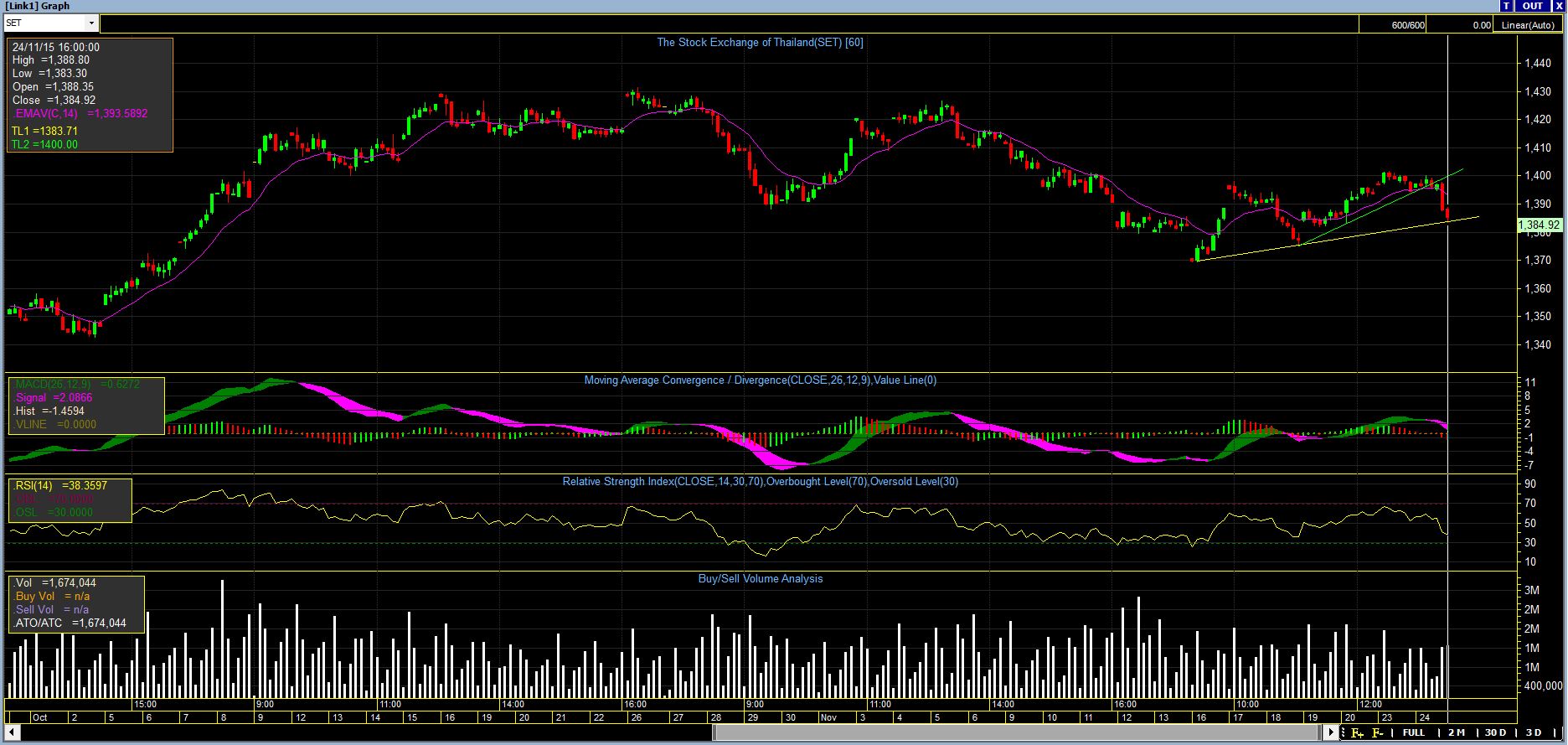This screenshot has width=1568, height=745.
Task: Click the Nov month label on date axis
Action: tap(828, 717)
